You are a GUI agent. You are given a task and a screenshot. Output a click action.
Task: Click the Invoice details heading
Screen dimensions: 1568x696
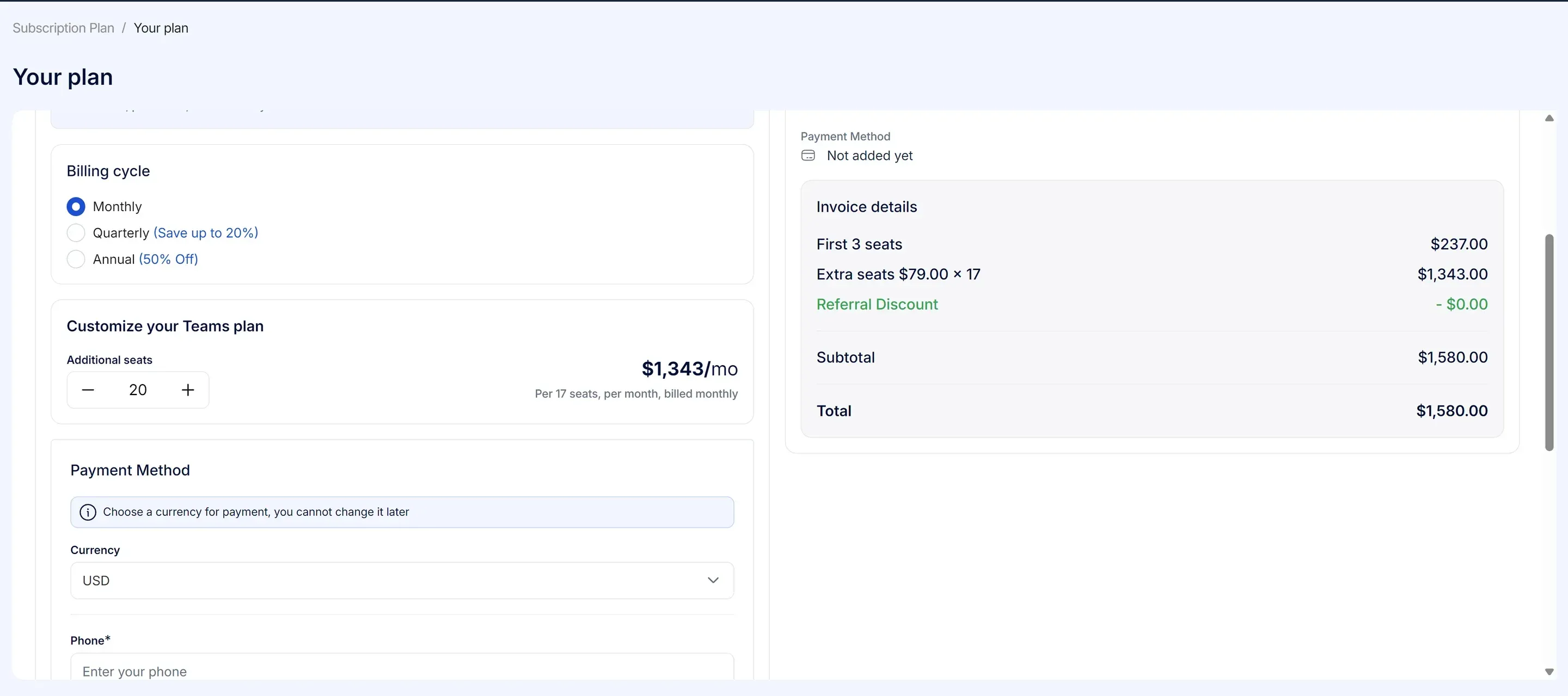[866, 207]
